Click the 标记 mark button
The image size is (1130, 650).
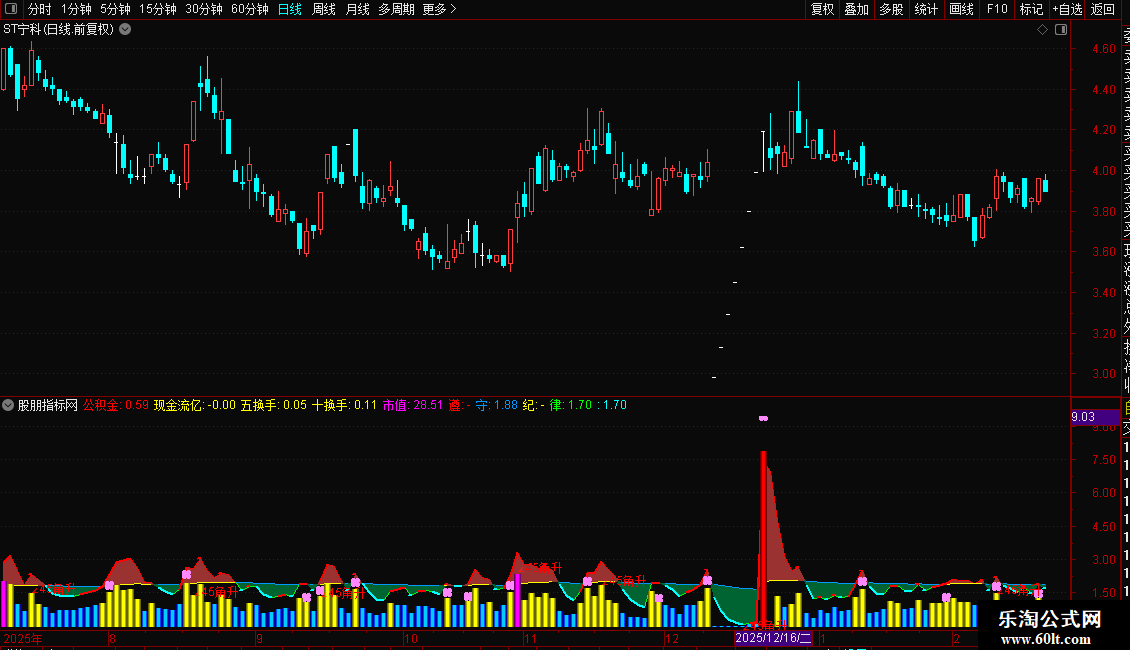point(1031,9)
